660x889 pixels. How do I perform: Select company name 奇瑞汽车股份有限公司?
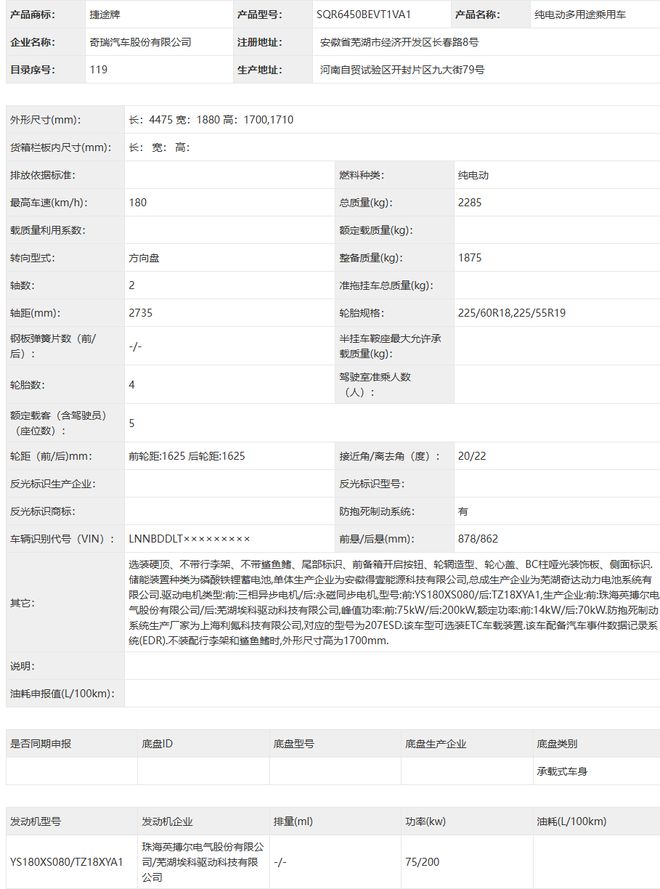141,42
